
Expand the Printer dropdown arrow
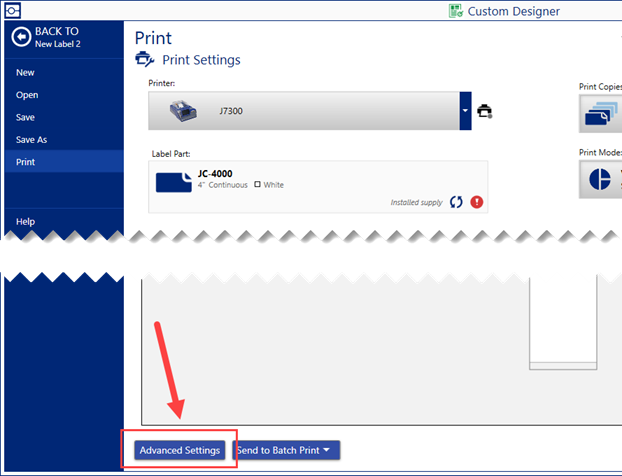(x=465, y=111)
